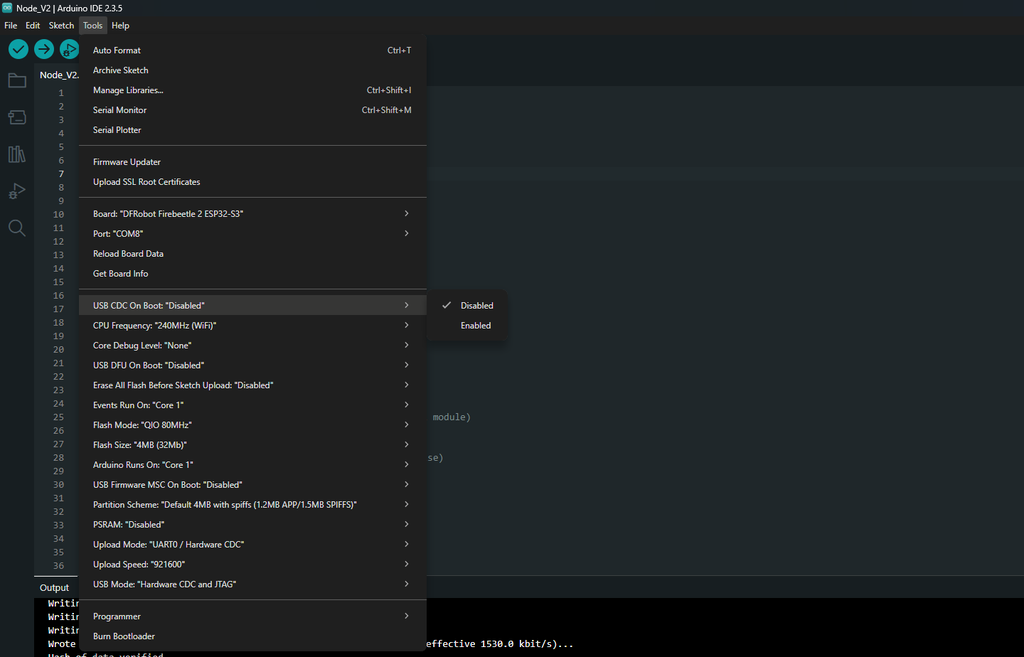Select the Disabled option for USB CDC

coord(476,306)
